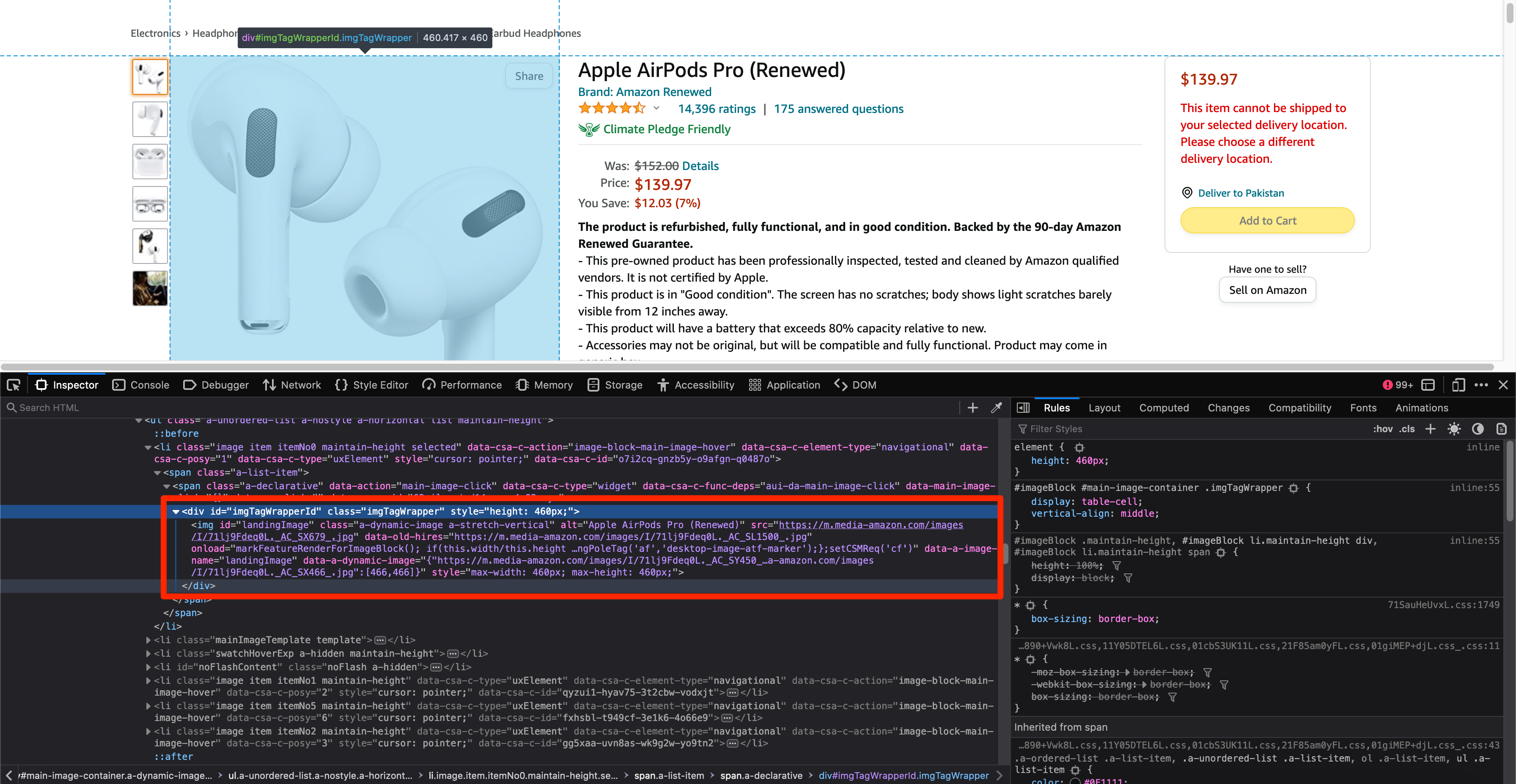The image size is (1516, 784).
Task: Click selector highlighter in 71SauHeUvxL.css rule
Action: (1030, 605)
